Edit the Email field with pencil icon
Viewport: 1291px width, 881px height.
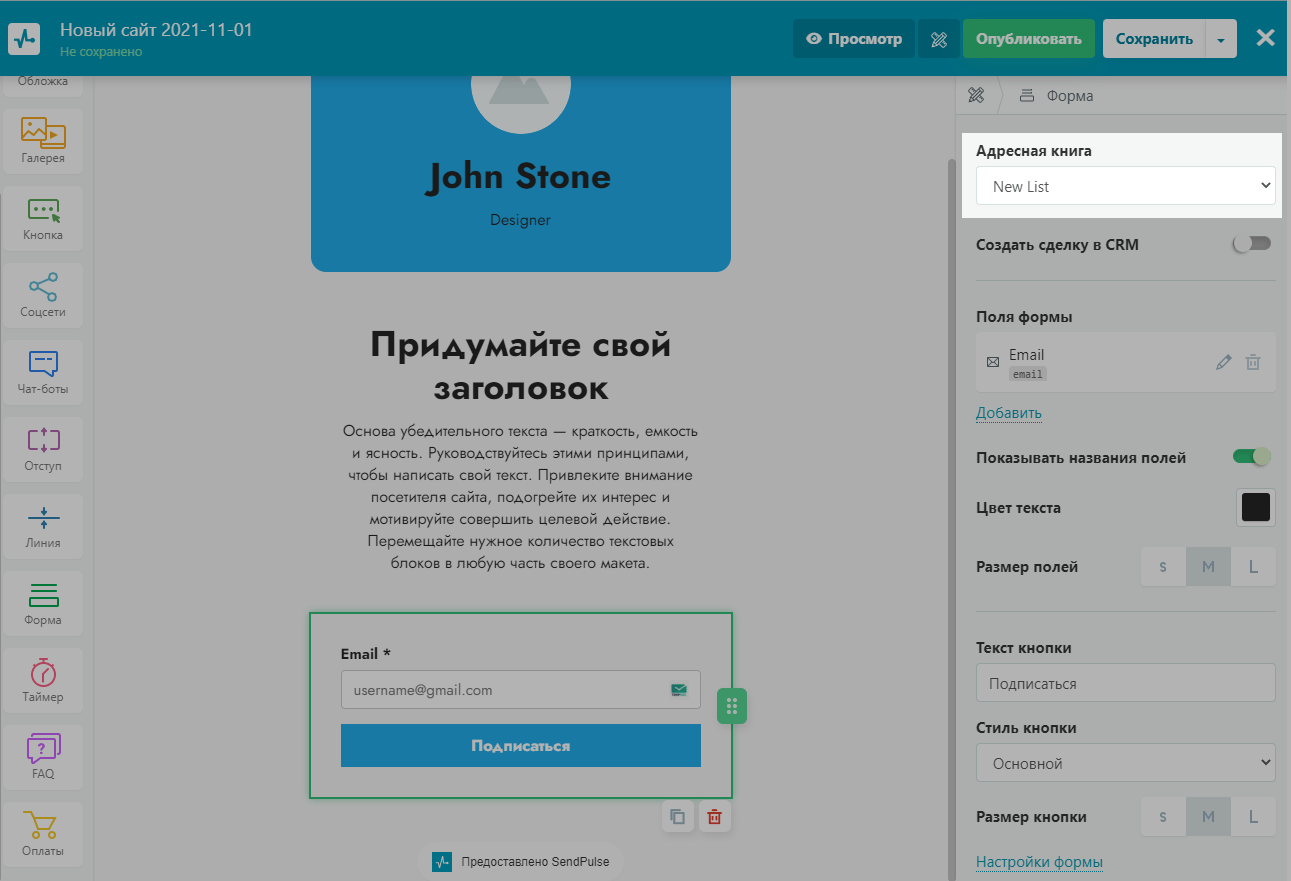[x=1223, y=363]
